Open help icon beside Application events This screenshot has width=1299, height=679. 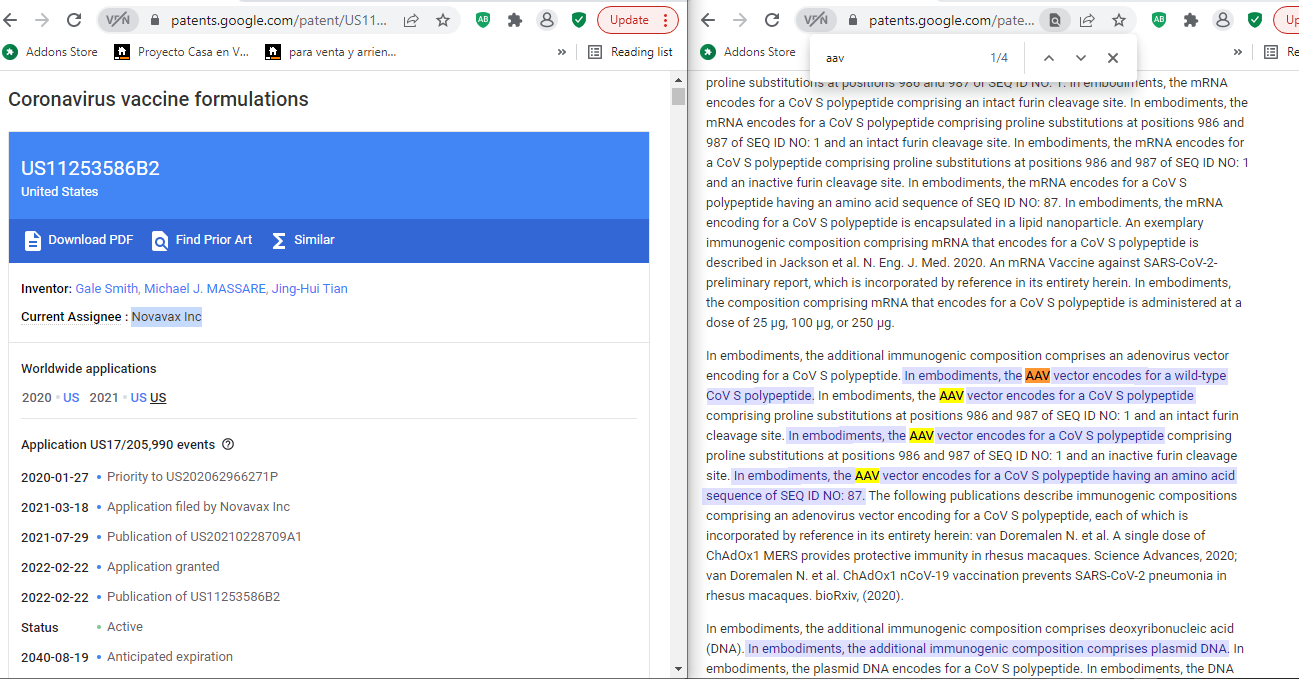tap(228, 445)
